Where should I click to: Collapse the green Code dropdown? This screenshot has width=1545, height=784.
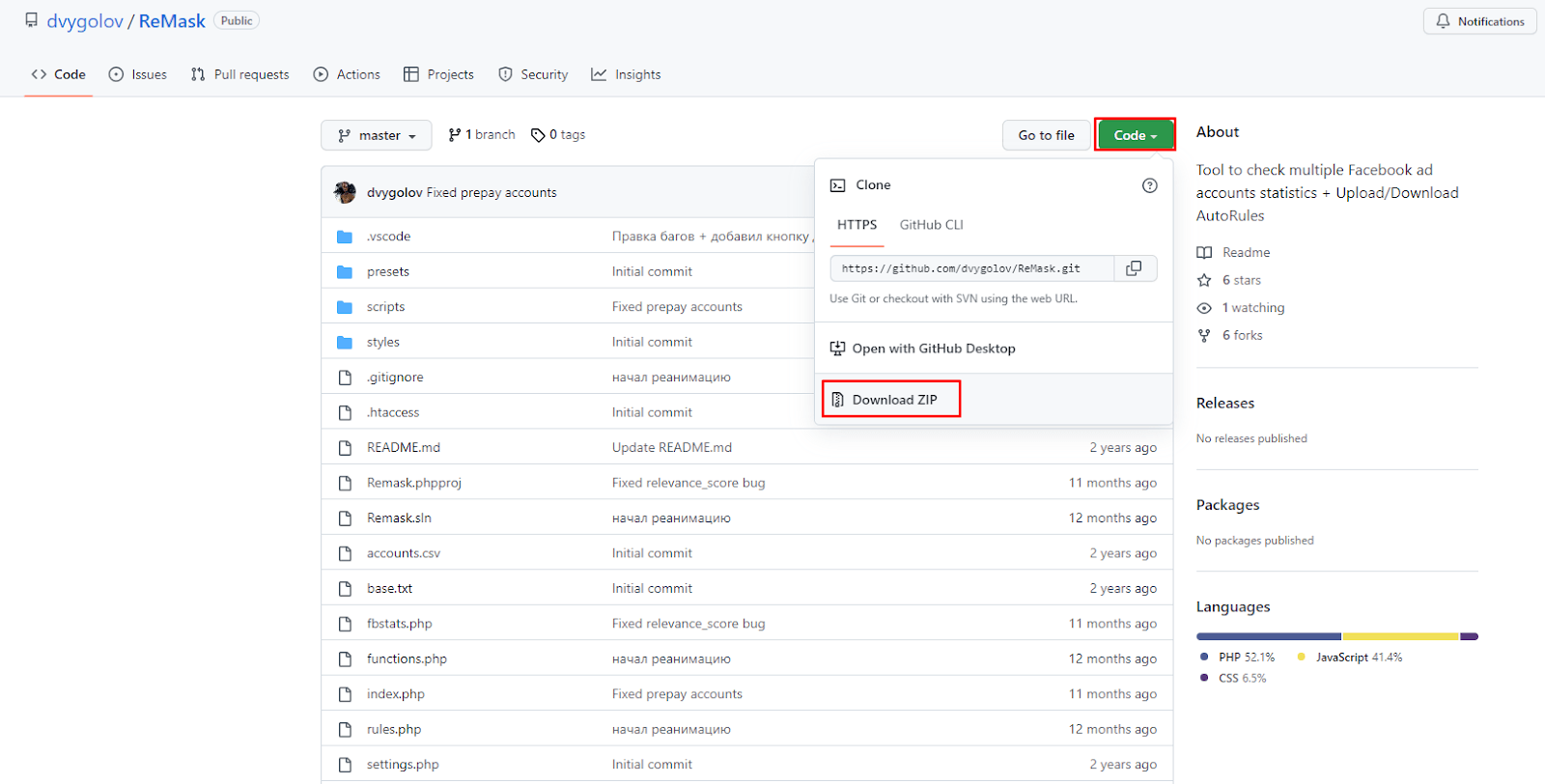(1136, 135)
